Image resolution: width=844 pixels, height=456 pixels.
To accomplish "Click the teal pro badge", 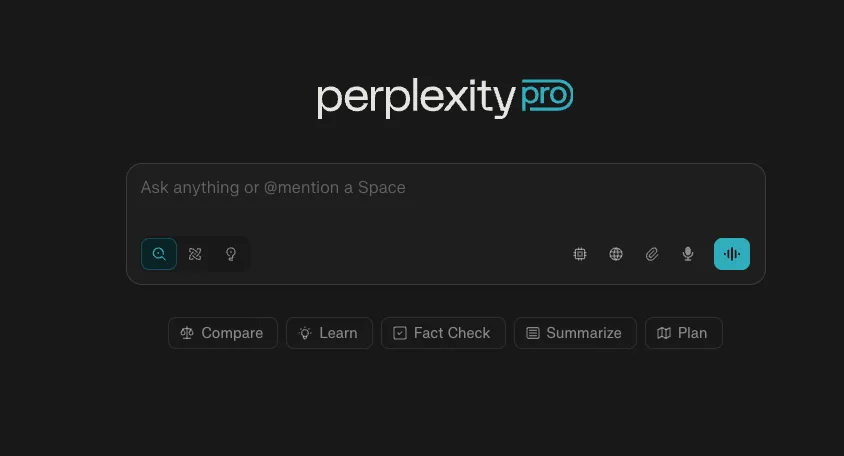I will 547,95.
